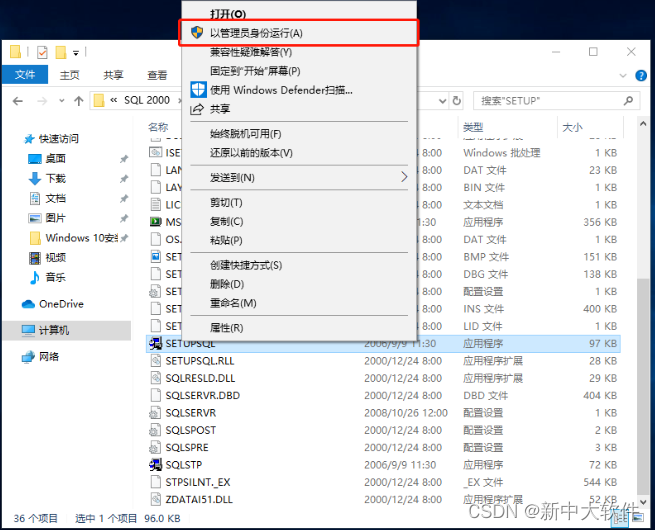Open Music in the navigation pane
655x530 pixels.
click(x=56, y=277)
